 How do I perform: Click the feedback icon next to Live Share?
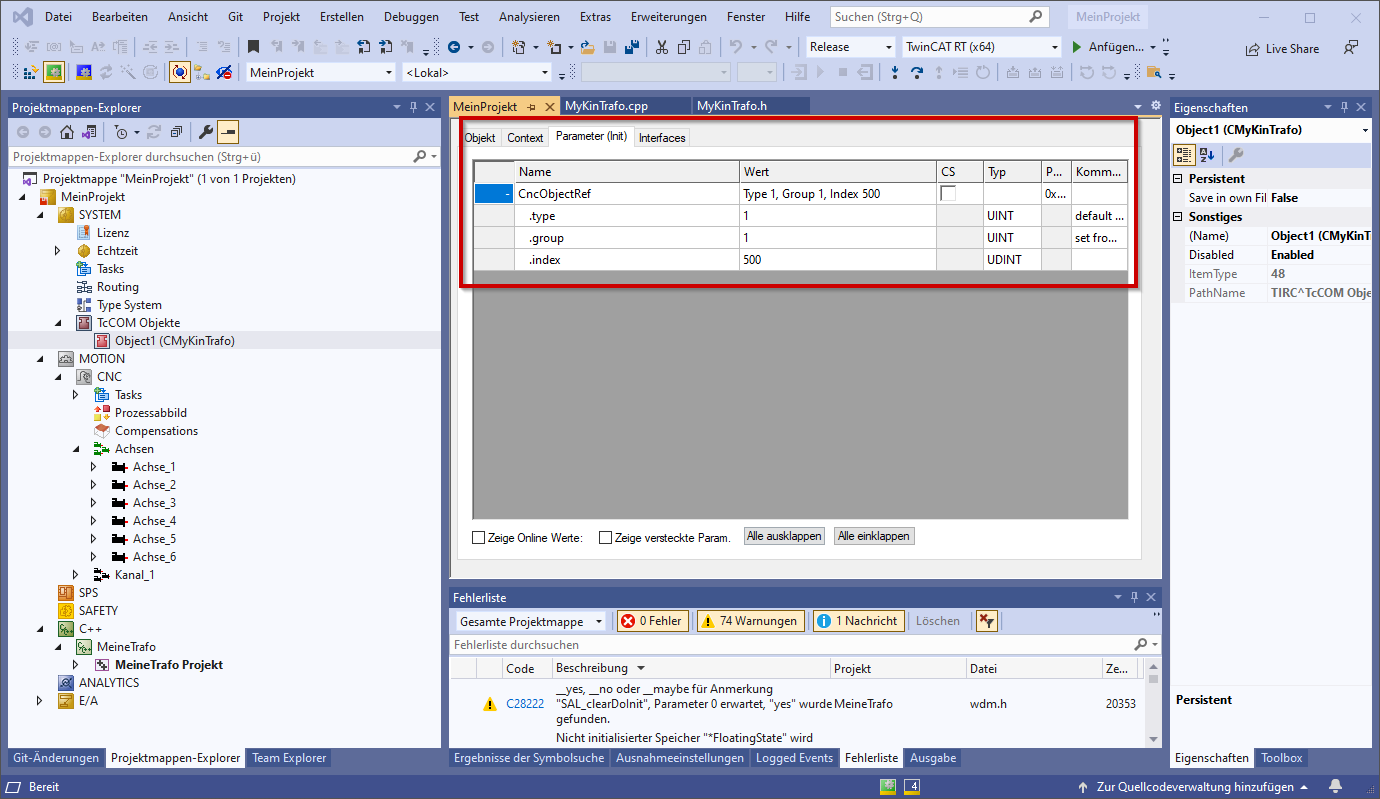pyautogui.click(x=1351, y=48)
